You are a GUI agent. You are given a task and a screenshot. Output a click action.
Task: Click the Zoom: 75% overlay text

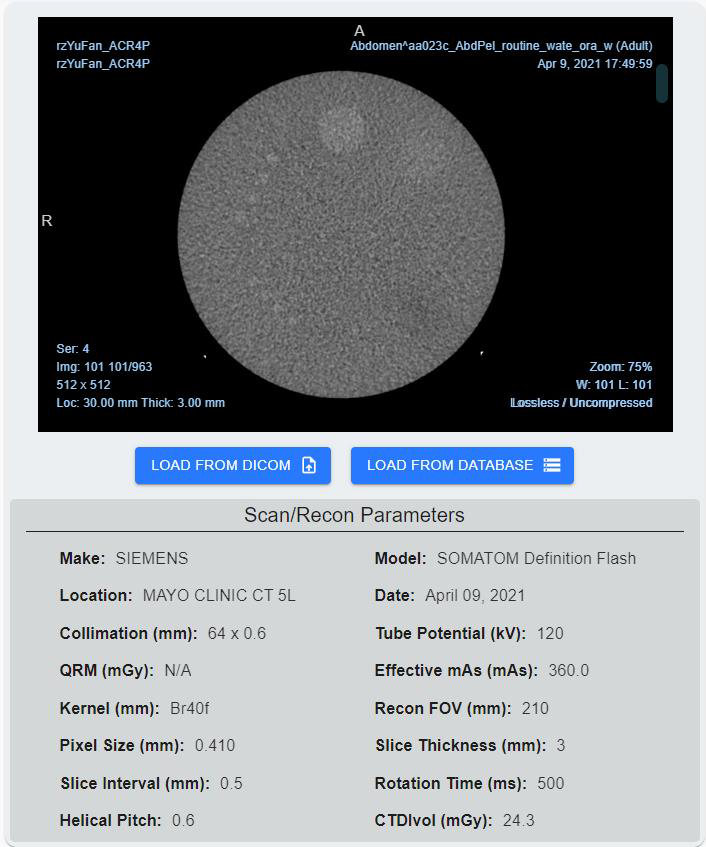[x=620, y=367]
